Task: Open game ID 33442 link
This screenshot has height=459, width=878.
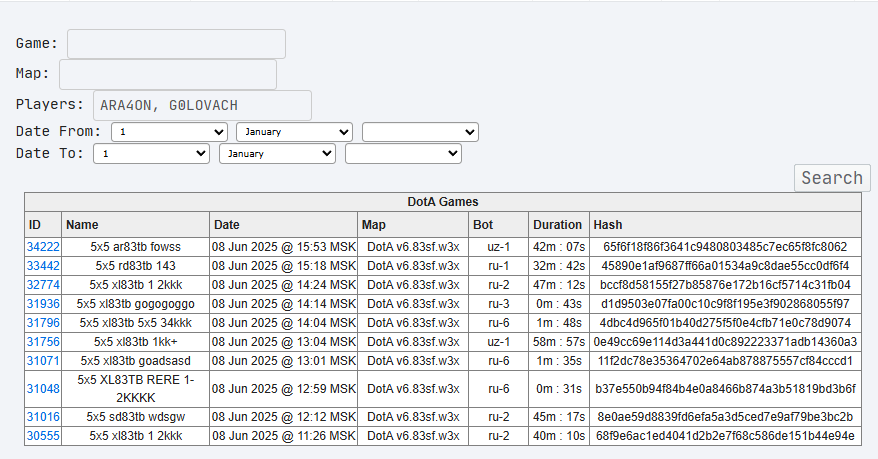Action: point(43,266)
